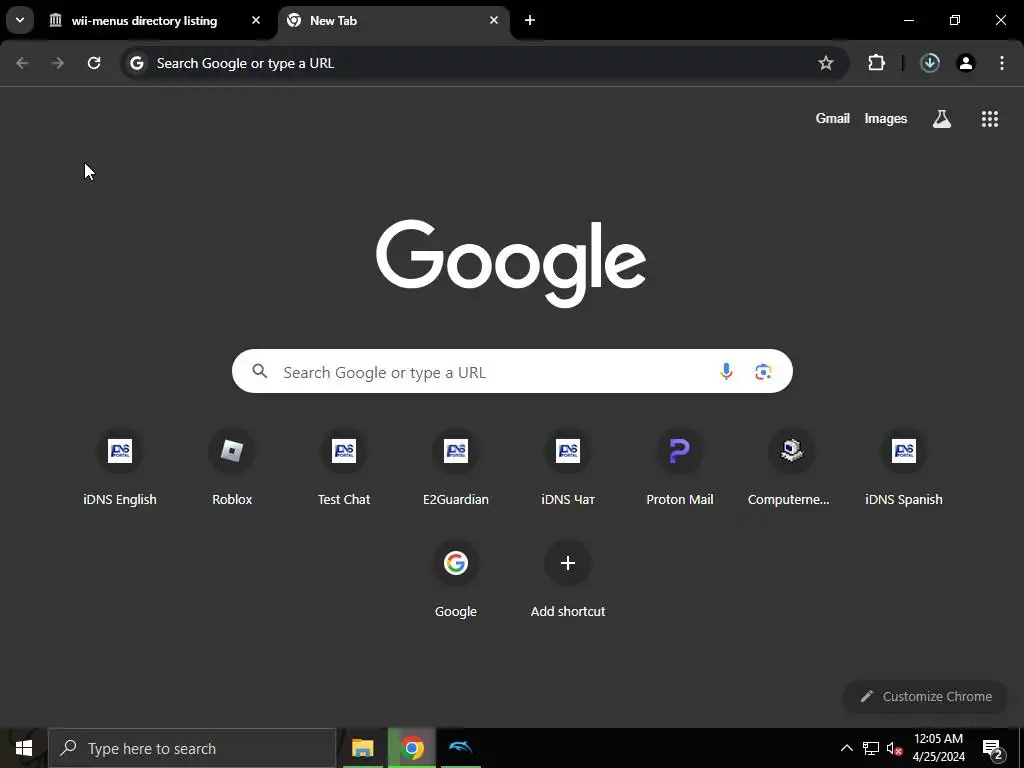The image size is (1024, 768).
Task: Start voice search with microphone icon
Action: click(x=726, y=372)
